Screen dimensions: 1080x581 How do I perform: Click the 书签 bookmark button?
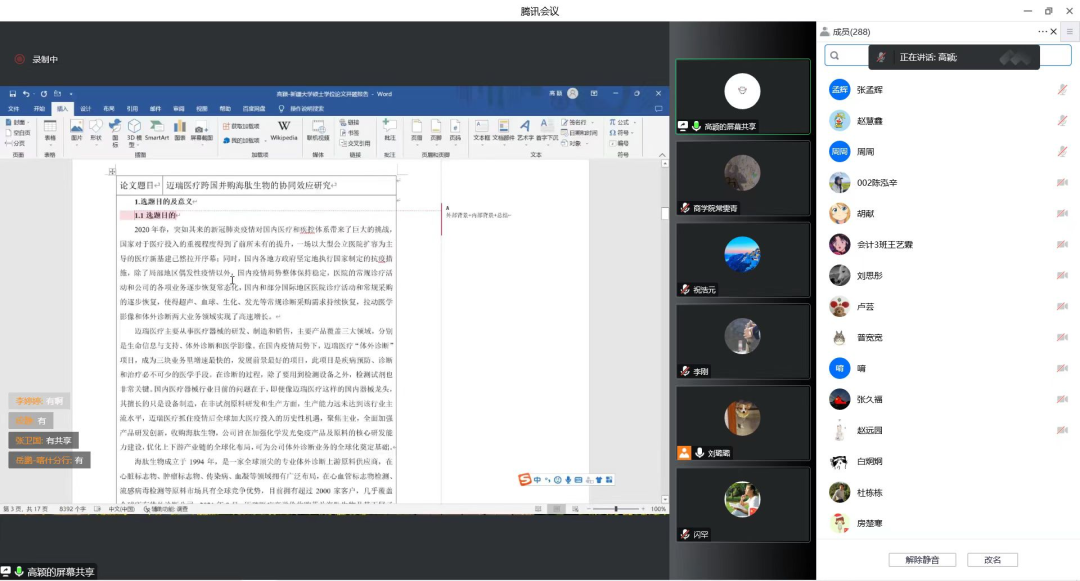tap(350, 133)
